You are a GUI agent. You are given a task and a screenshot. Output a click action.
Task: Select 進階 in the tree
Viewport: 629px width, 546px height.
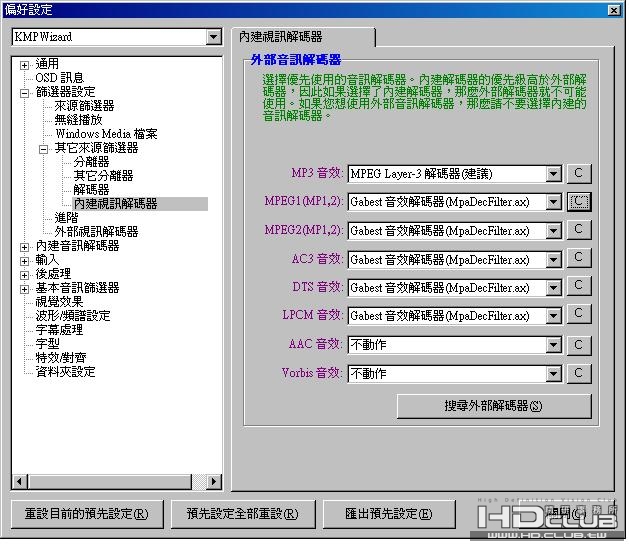(x=66, y=218)
